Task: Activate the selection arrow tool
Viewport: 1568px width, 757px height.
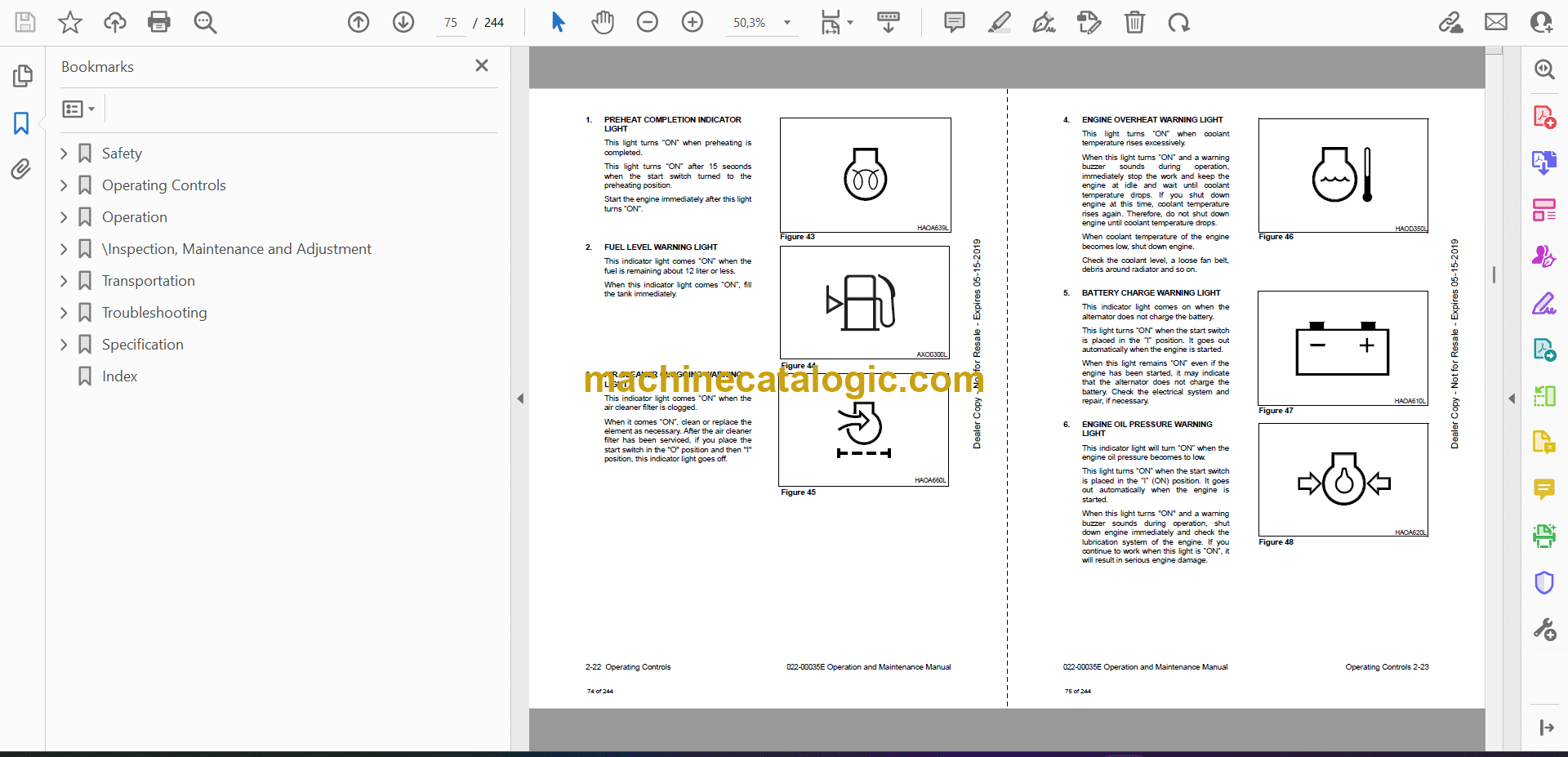Action: 558,22
